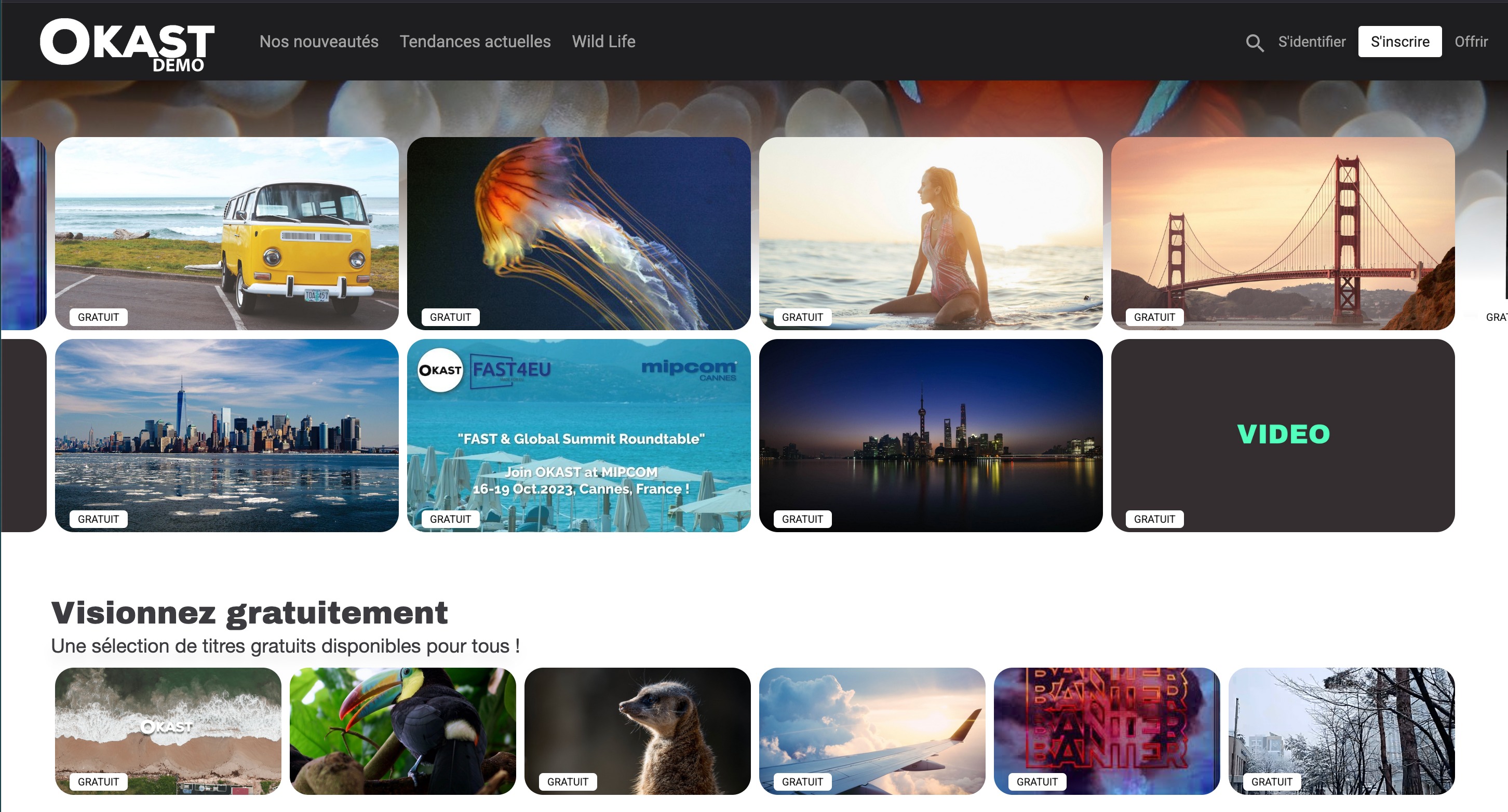Click GRATUIT badge on yellow van card

98,317
